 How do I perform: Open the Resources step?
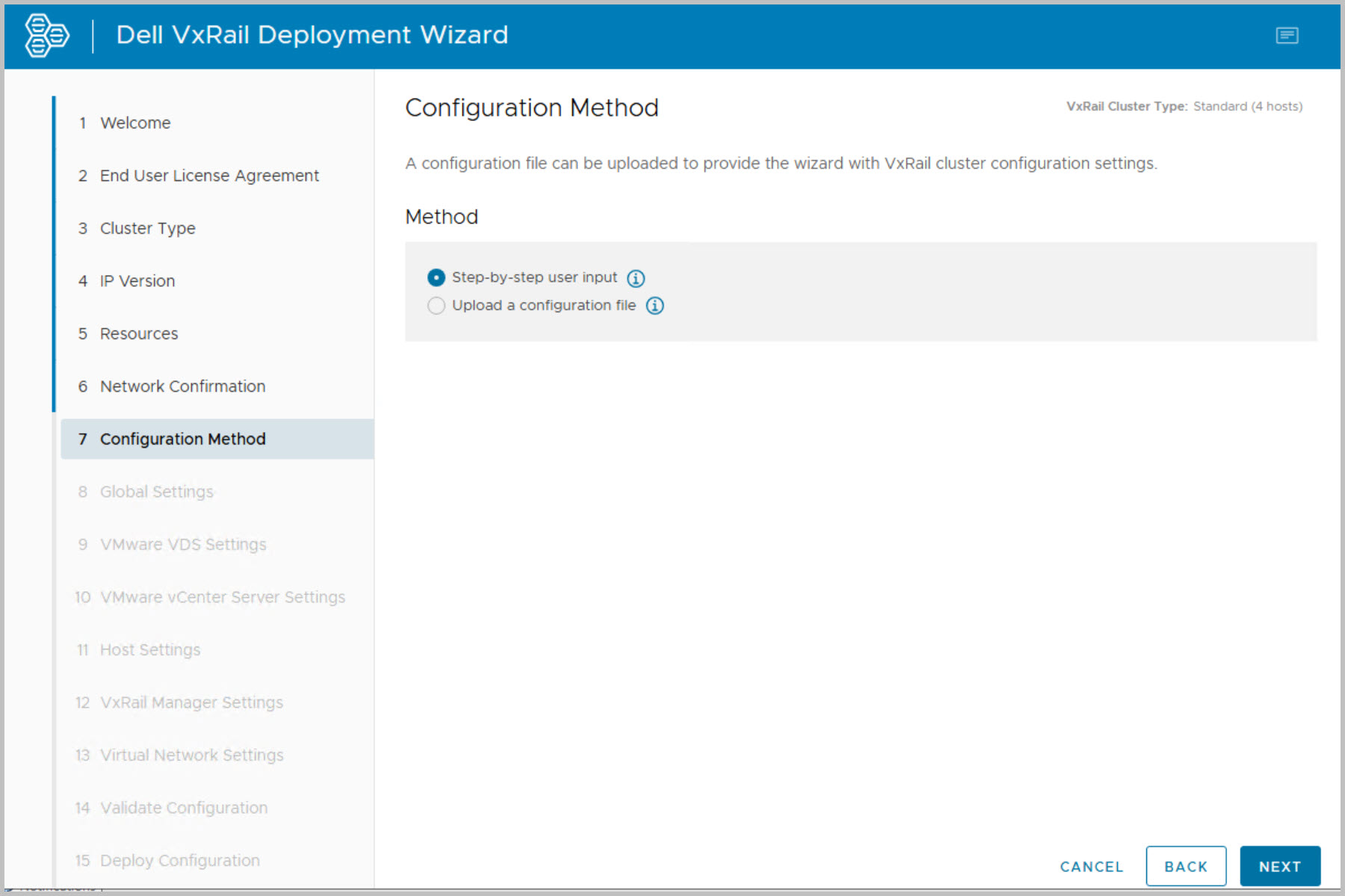(139, 334)
